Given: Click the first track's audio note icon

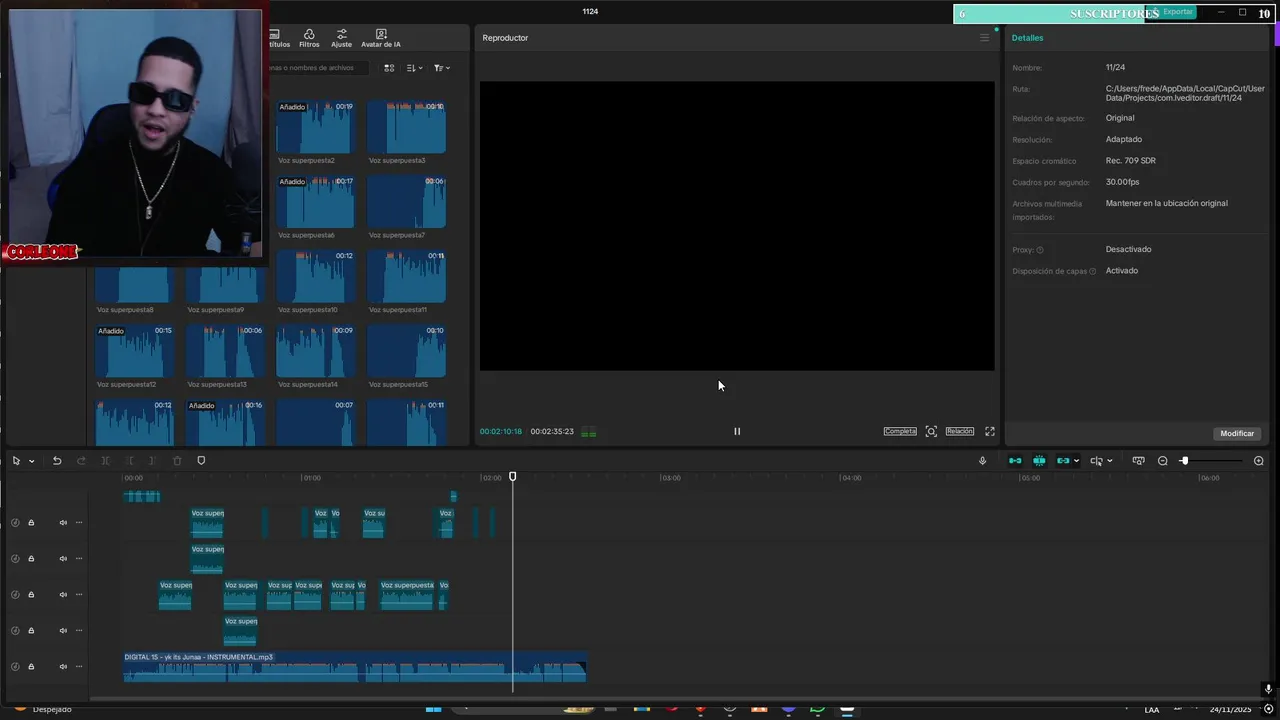Looking at the screenshot, I should 15,522.
